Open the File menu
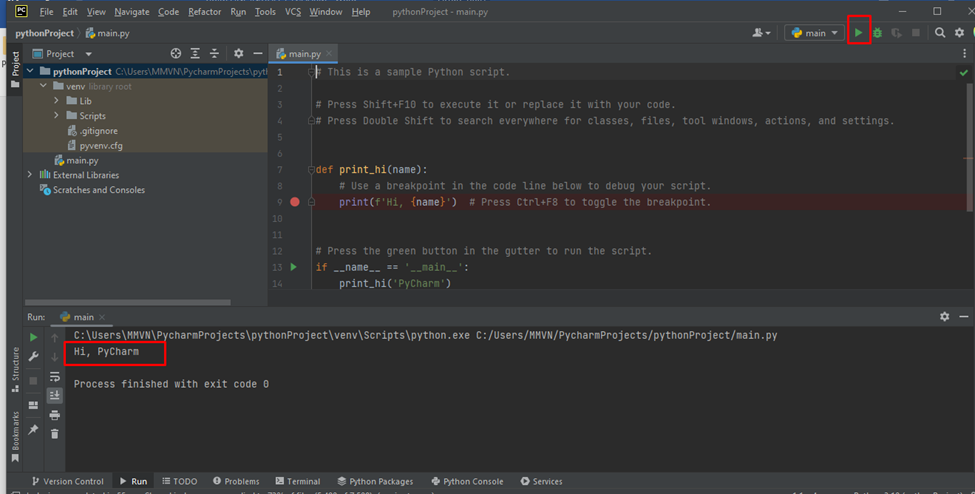The height and width of the screenshot is (494, 975). point(46,12)
